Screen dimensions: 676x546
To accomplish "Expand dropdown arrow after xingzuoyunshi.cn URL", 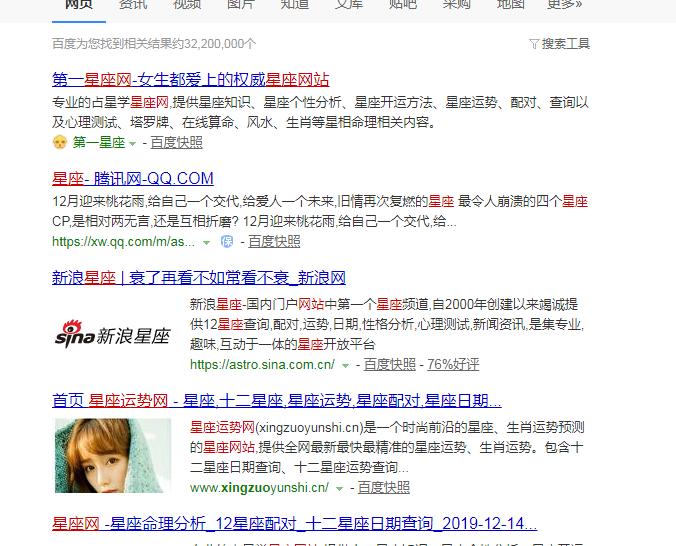I will (x=339, y=489).
